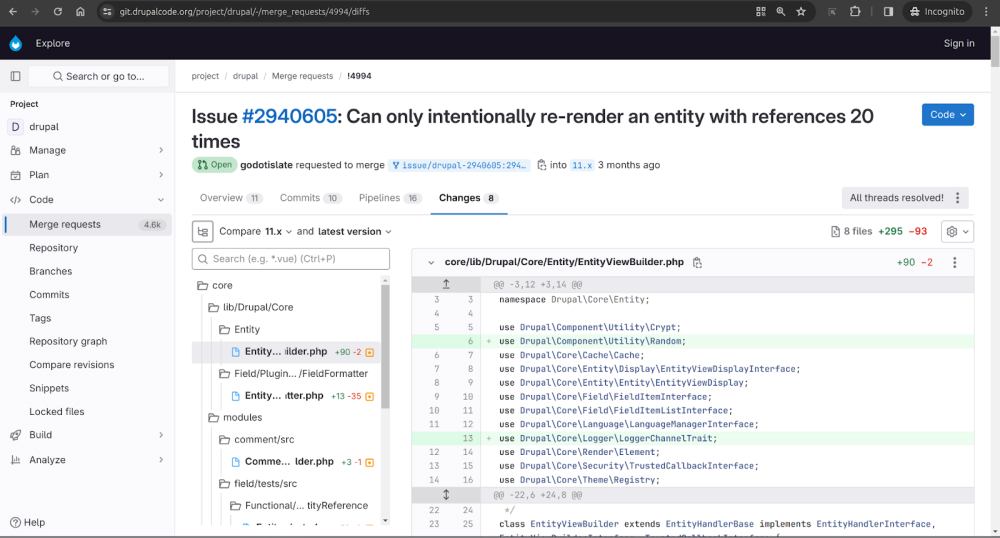Bookmark this page with the star icon
The image size is (1000, 538).
click(x=801, y=11)
